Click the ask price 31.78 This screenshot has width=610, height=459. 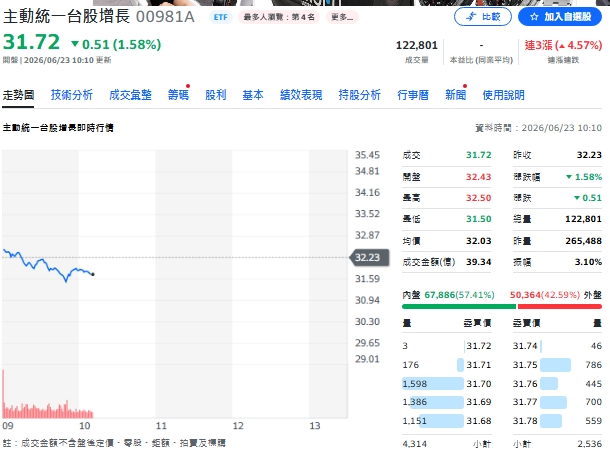tap(525, 421)
